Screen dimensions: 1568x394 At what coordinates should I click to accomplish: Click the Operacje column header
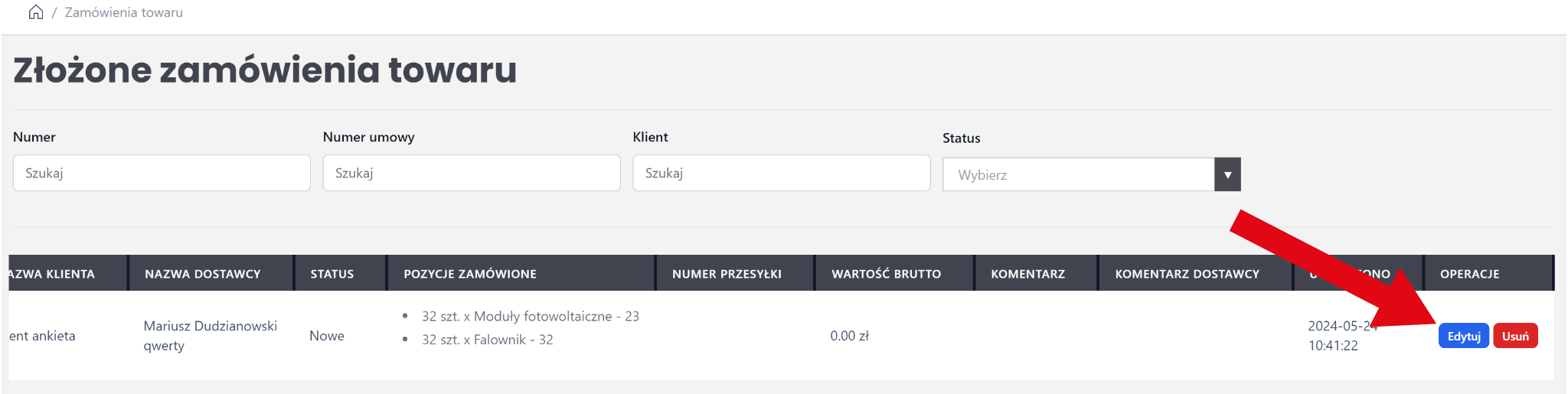(x=1469, y=274)
